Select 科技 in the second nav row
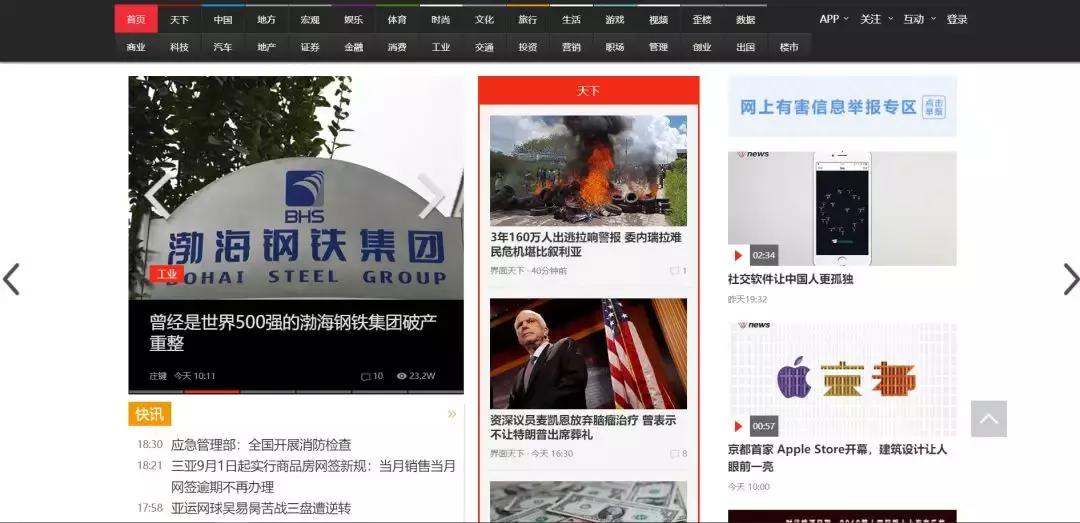This screenshot has height=523, width=1080. (179, 47)
